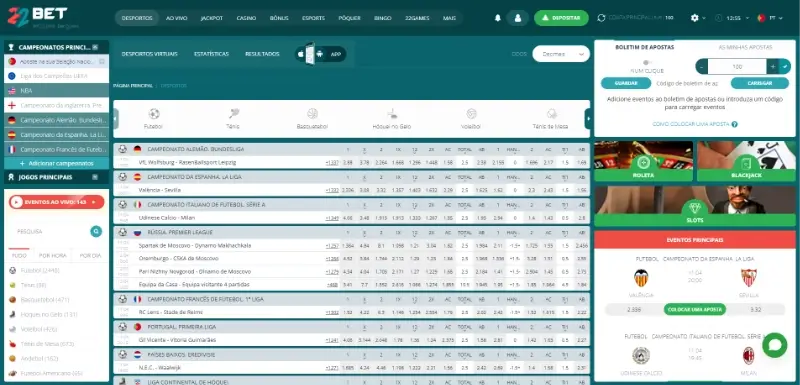Increase stake with plus button
The width and height of the screenshot is (800, 385).
click(772, 66)
